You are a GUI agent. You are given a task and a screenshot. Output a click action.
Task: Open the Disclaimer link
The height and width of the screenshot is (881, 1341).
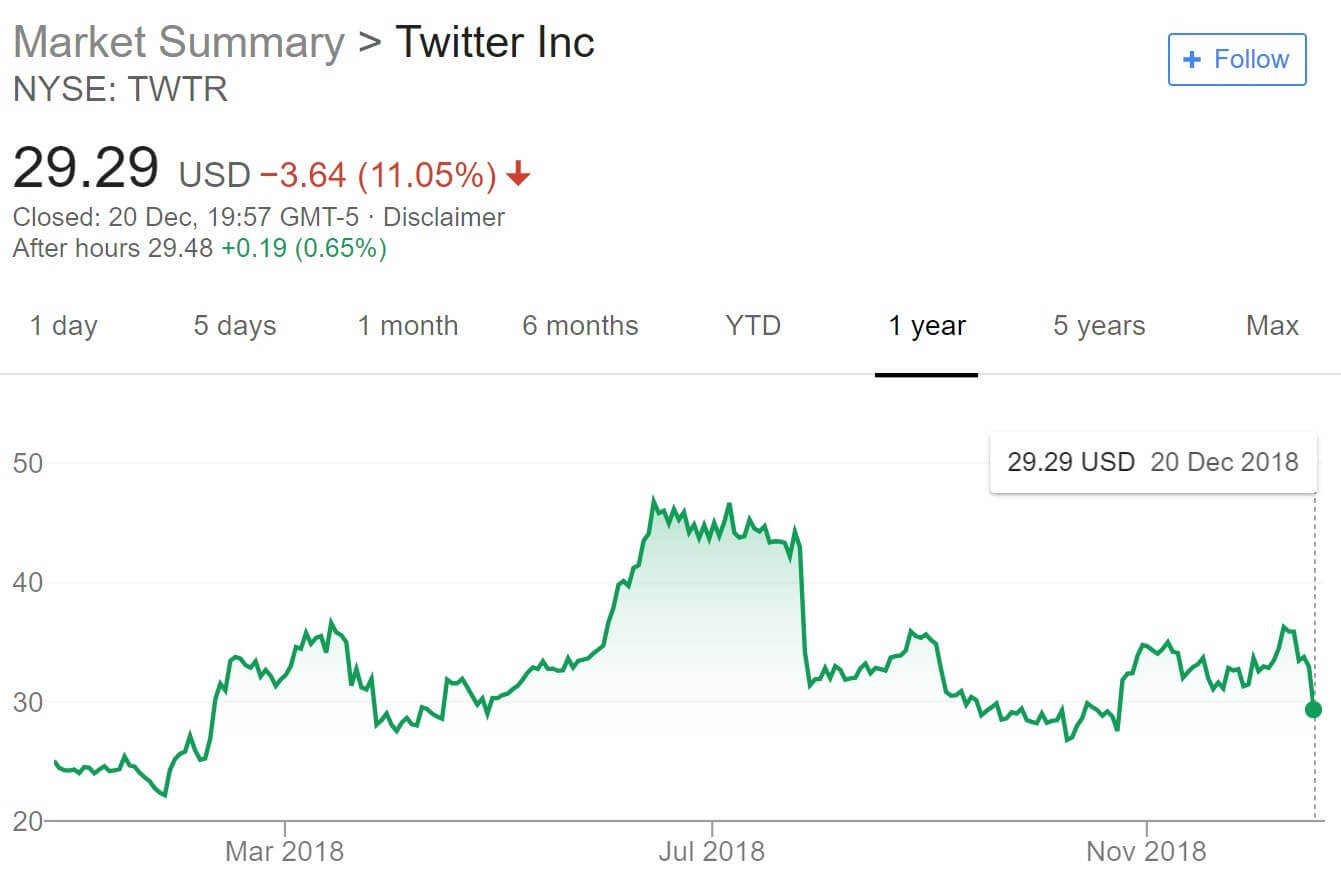(x=444, y=217)
